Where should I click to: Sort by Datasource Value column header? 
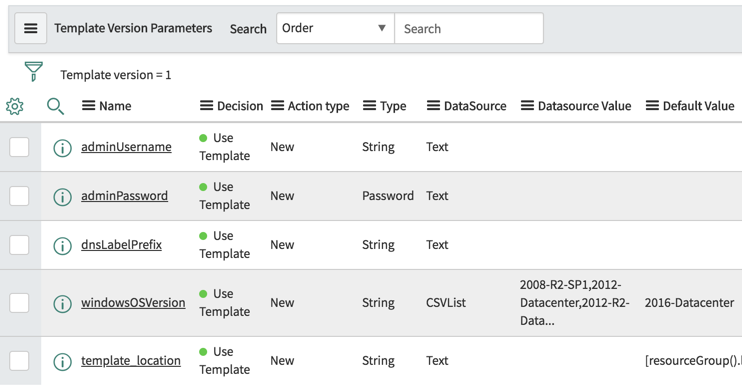584,106
